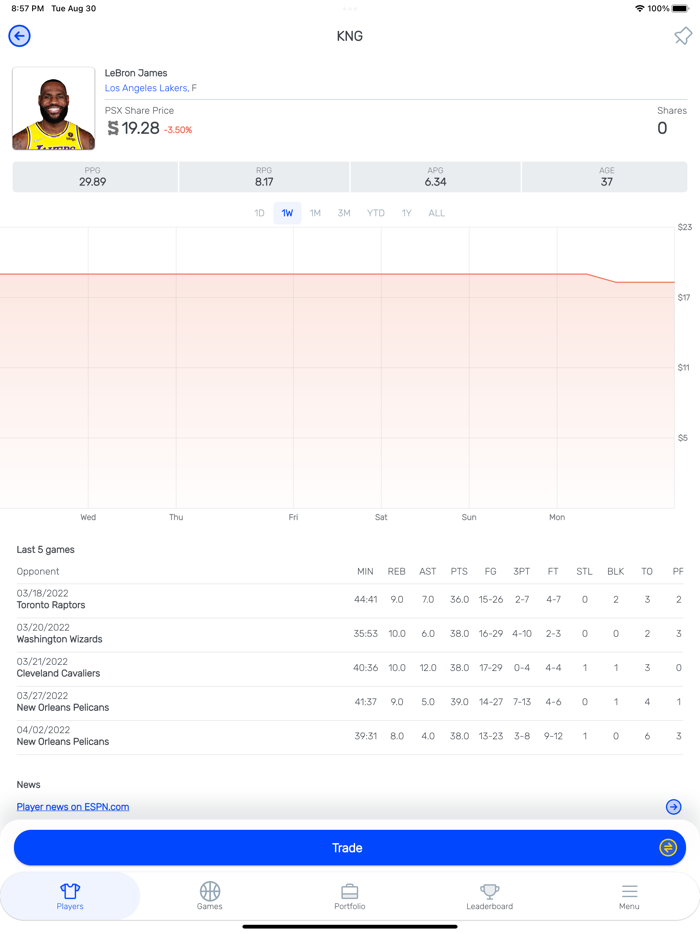Go back using the circled arrow icon
Screen dimensions: 700x934
(20, 36)
